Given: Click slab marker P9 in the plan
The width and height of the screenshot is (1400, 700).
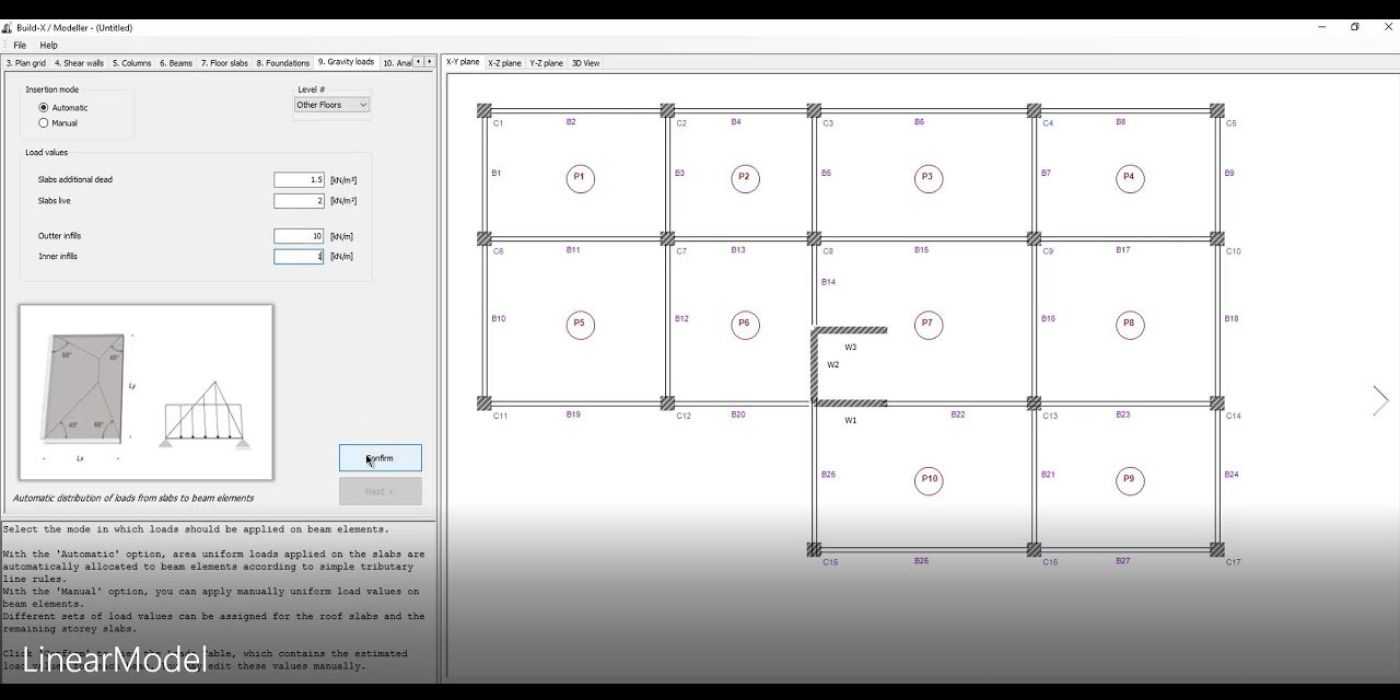Looking at the screenshot, I should (x=1130, y=480).
